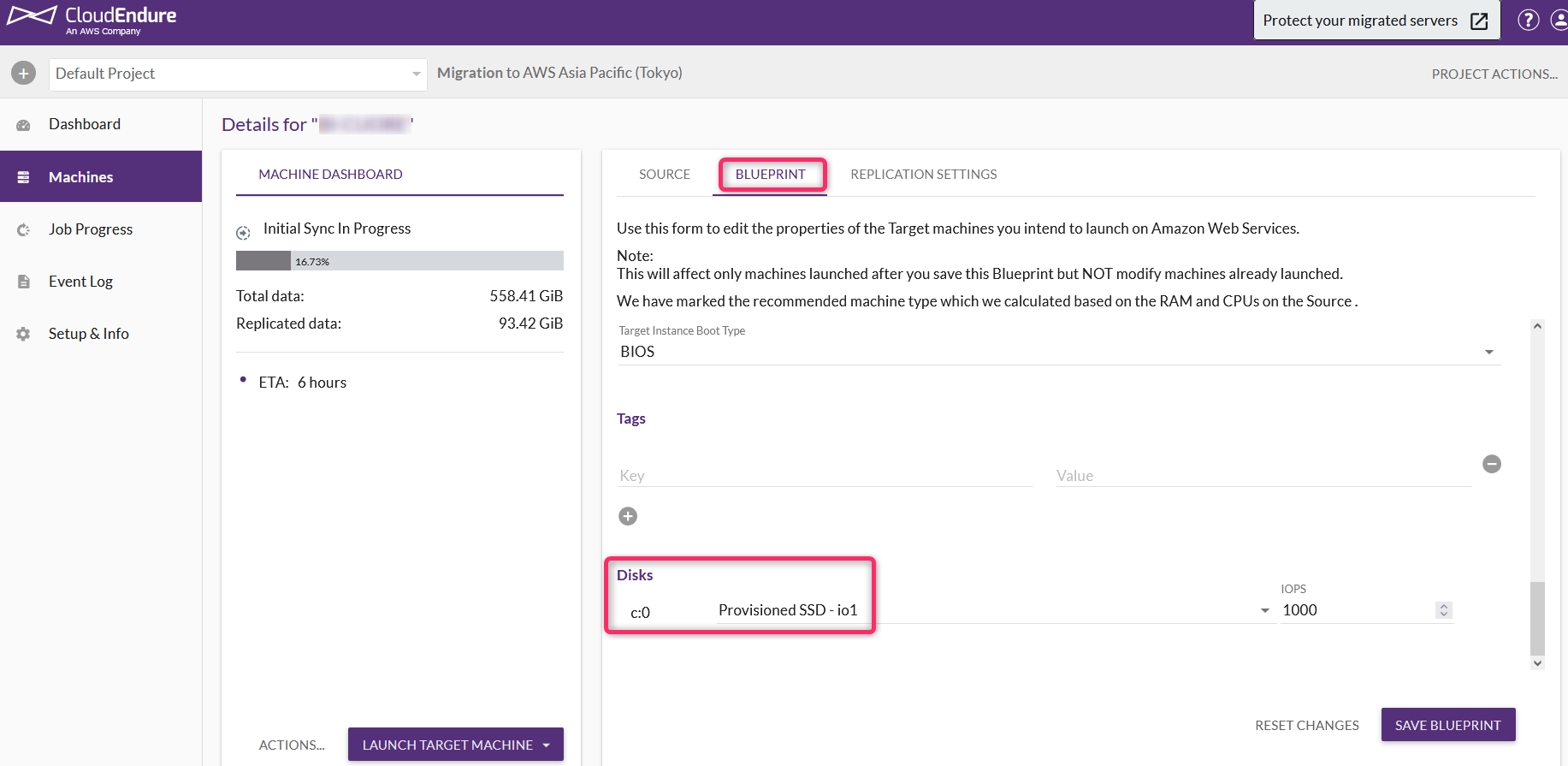Open the Default Project dropdown
The height and width of the screenshot is (766, 1568).
238,74
